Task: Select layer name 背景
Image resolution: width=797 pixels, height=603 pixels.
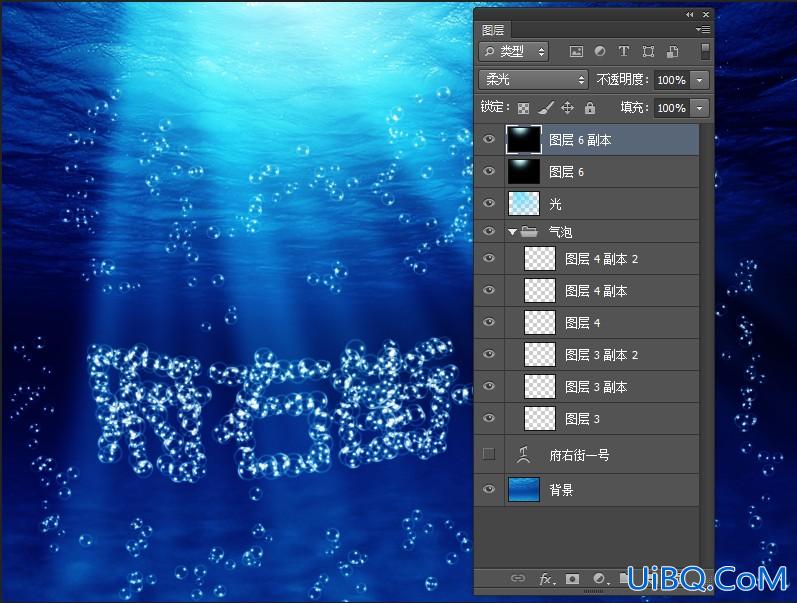Action: [561, 490]
